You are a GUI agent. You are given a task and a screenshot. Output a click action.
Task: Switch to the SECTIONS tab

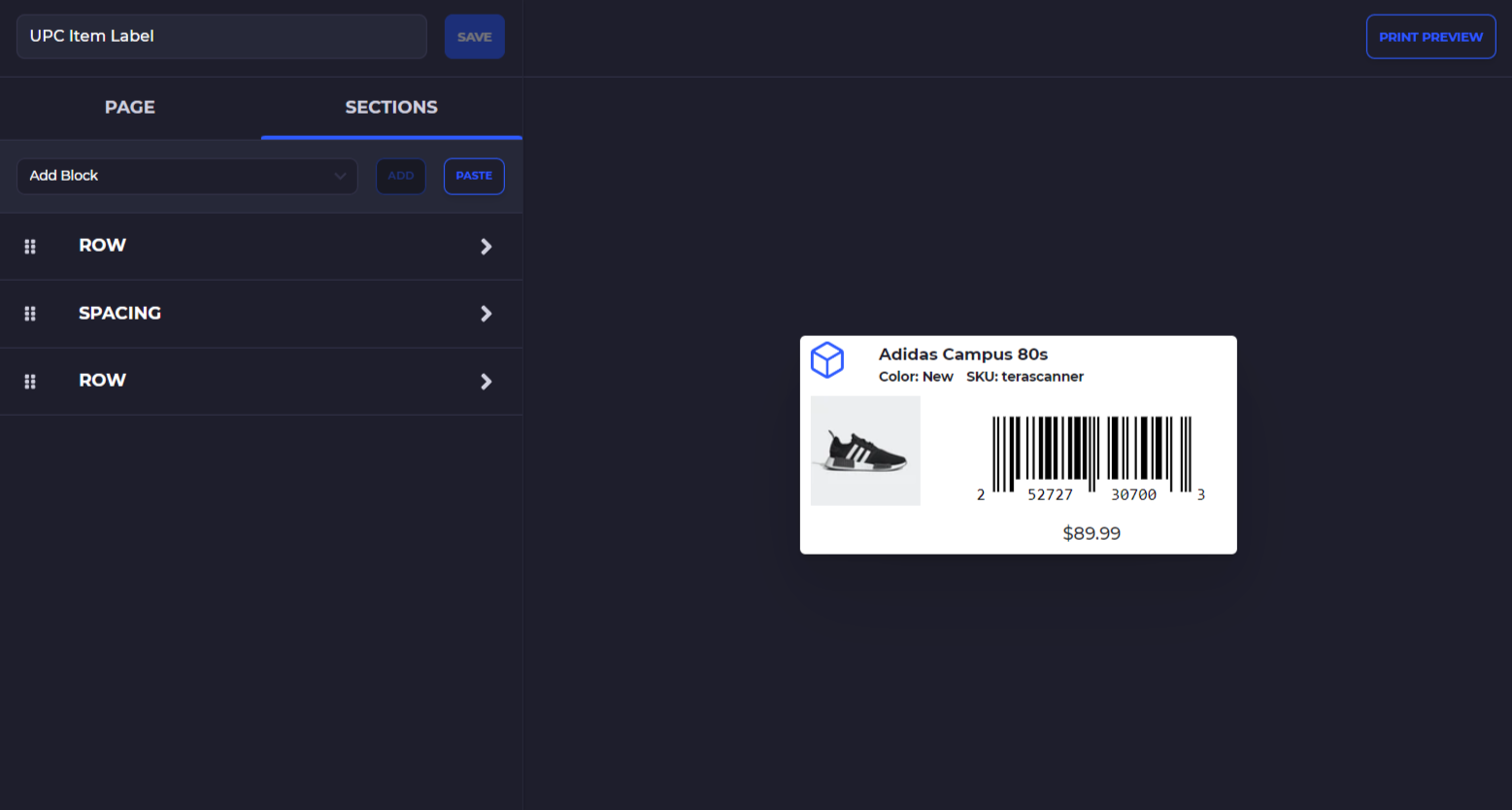pyautogui.click(x=391, y=108)
